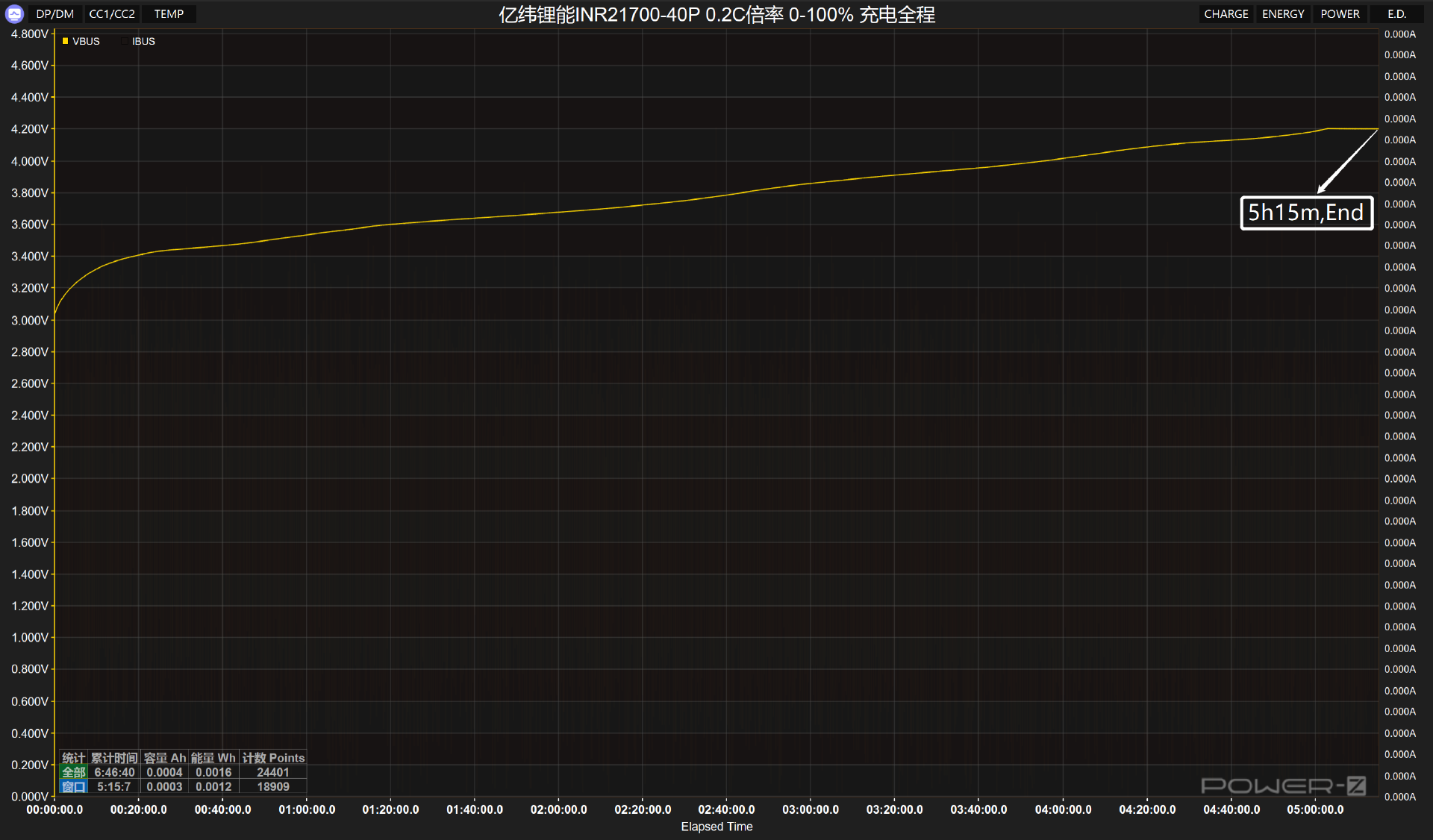Toggle the VBUS legend entry
1433x840 pixels.
pos(81,41)
